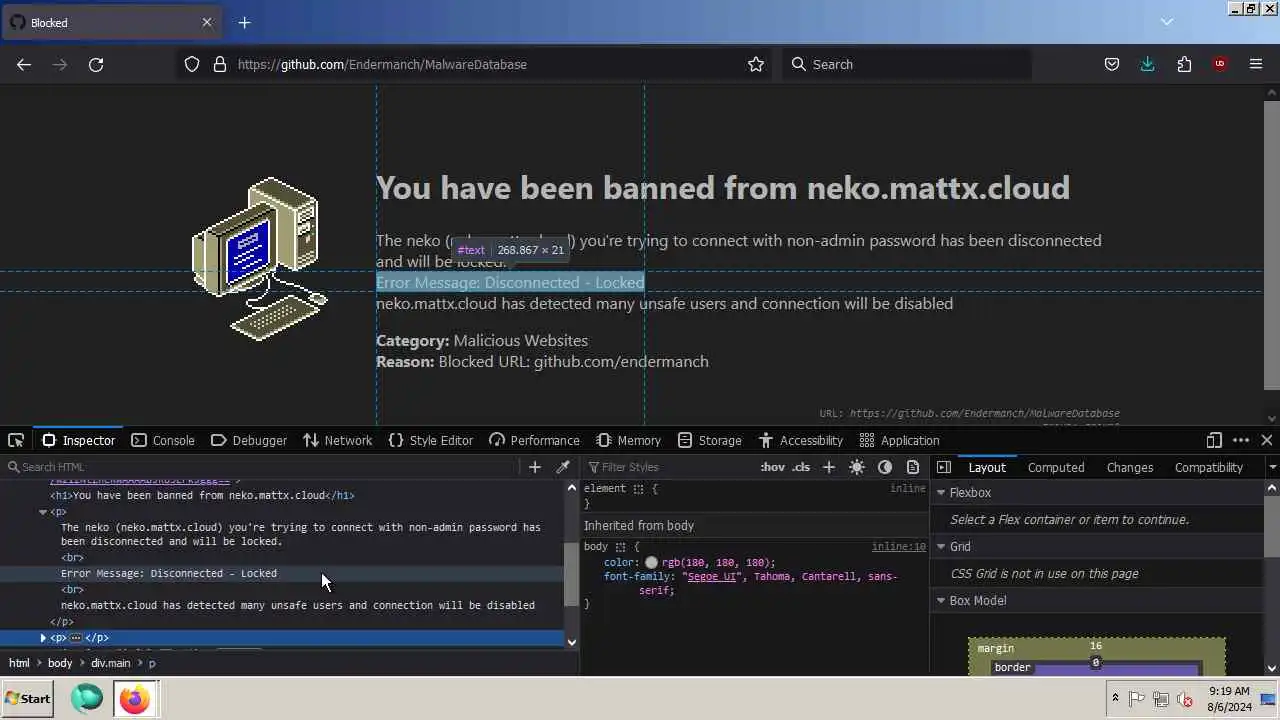The height and width of the screenshot is (720, 1280).
Task: Click the Firefox taskbar icon
Action: (x=134, y=699)
